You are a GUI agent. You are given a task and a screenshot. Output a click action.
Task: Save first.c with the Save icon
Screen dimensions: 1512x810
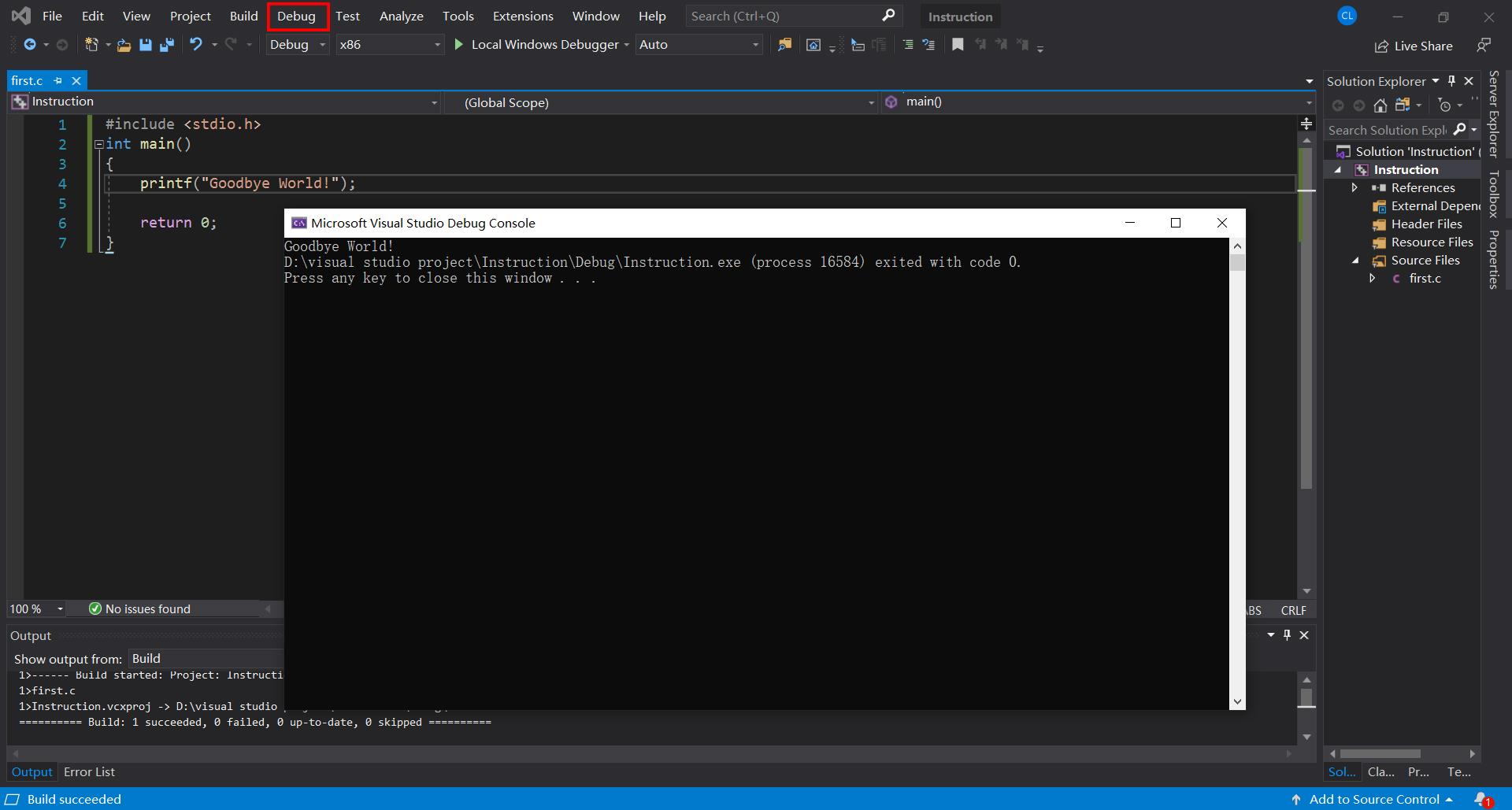point(146,45)
